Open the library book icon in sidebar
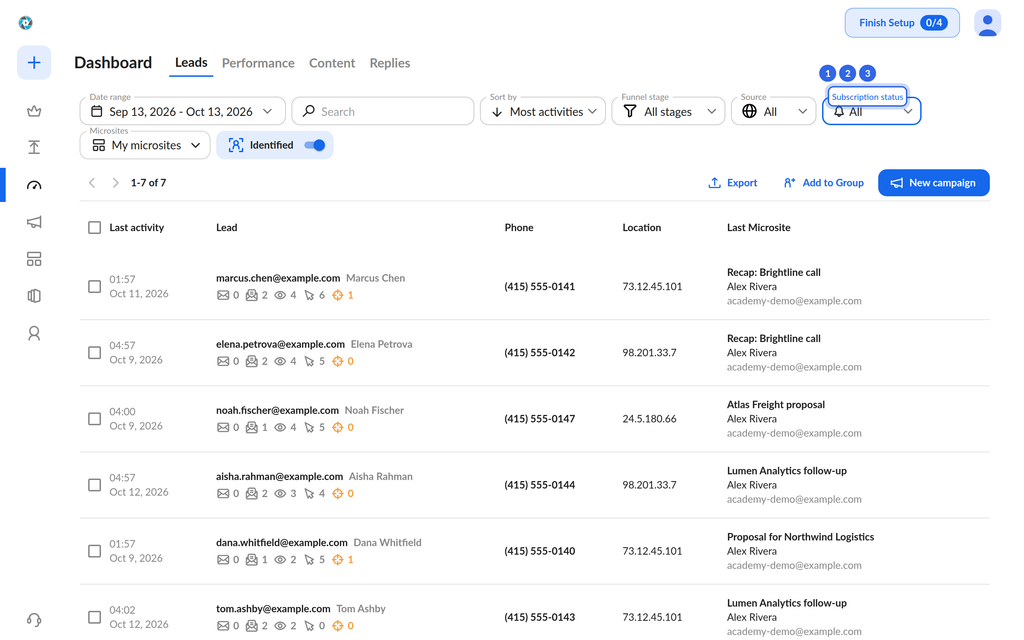Image resolution: width=1024 pixels, height=640 pixels. click(x=34, y=296)
